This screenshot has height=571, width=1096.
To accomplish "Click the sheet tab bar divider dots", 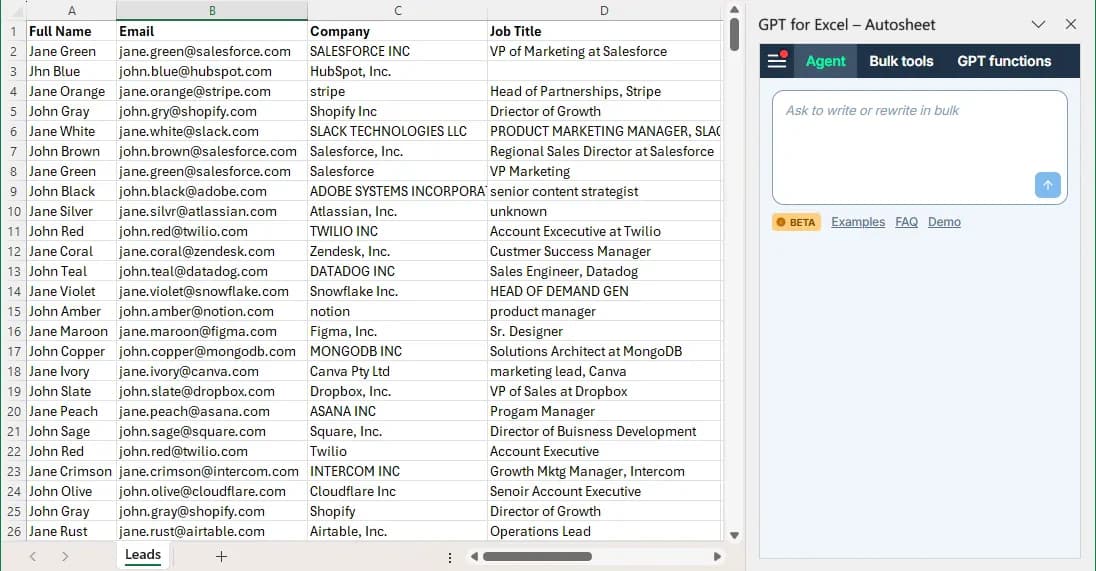I will click(x=449, y=557).
